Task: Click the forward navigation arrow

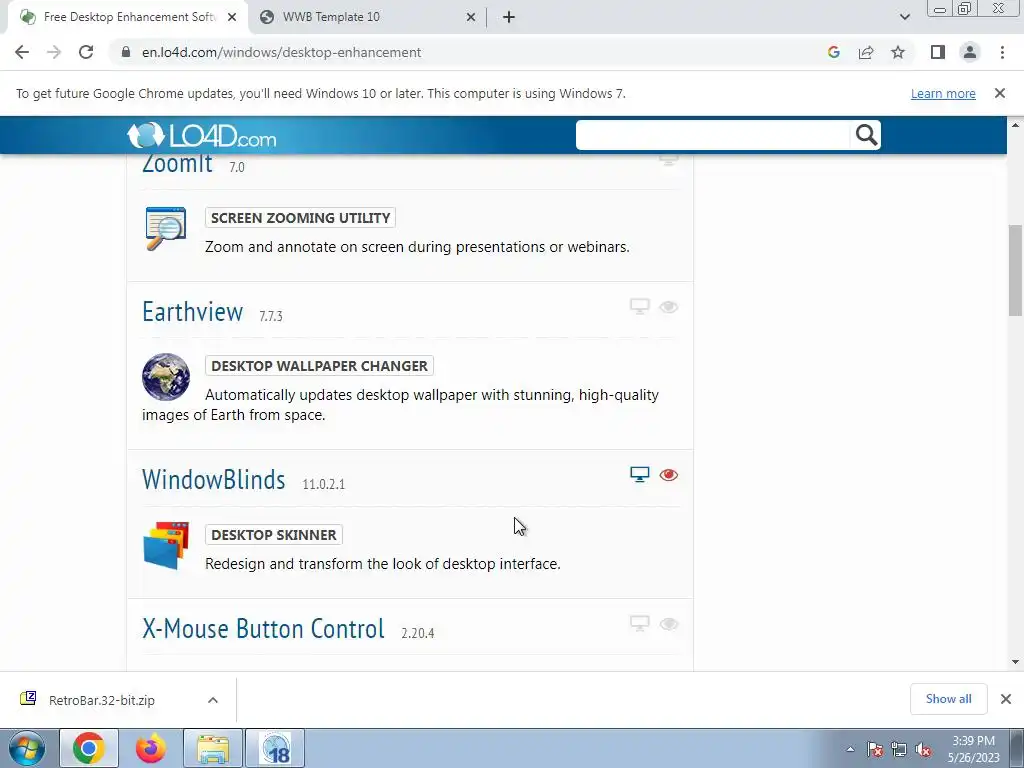Action: pos(54,52)
